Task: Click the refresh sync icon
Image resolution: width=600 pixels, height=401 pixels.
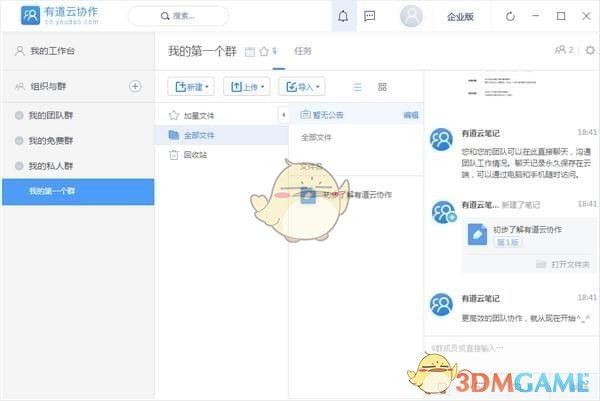Action: tap(510, 16)
